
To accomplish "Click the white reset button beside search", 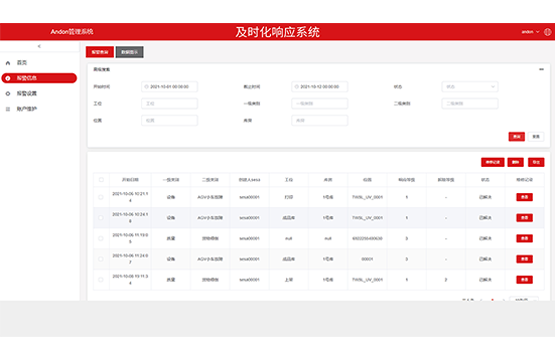I will (x=536, y=137).
